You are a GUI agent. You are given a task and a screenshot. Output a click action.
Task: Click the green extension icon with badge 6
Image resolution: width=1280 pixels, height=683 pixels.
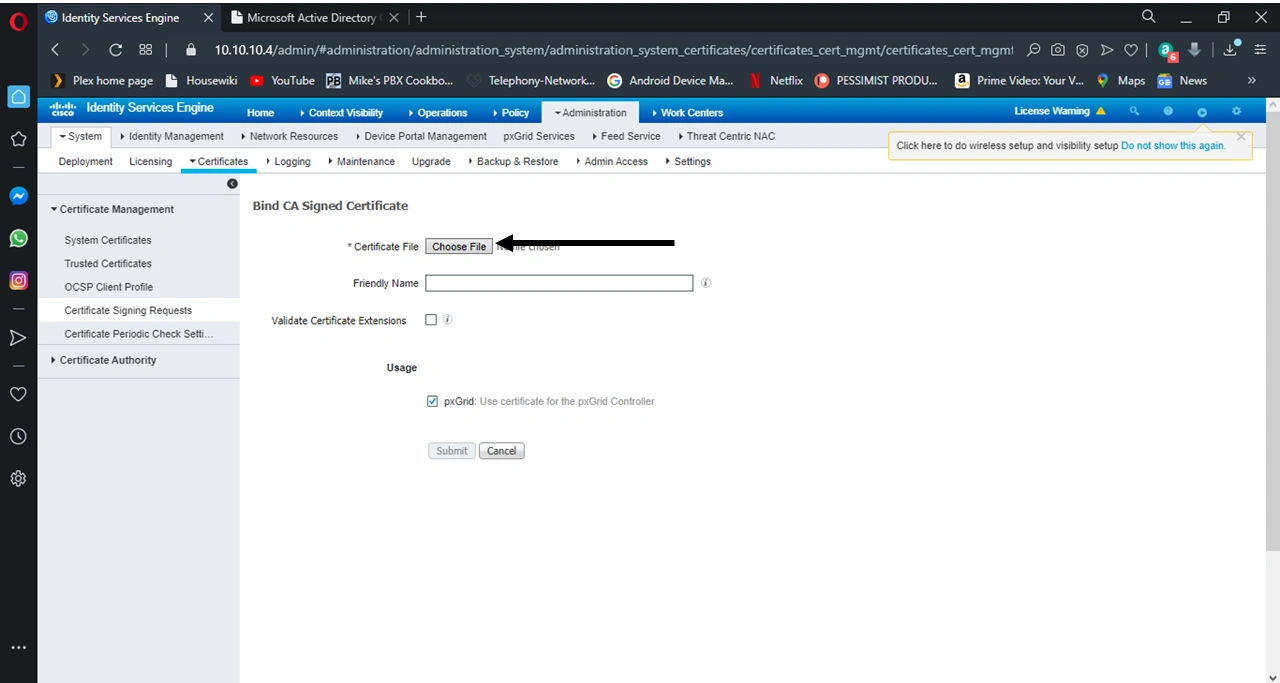(1166, 50)
